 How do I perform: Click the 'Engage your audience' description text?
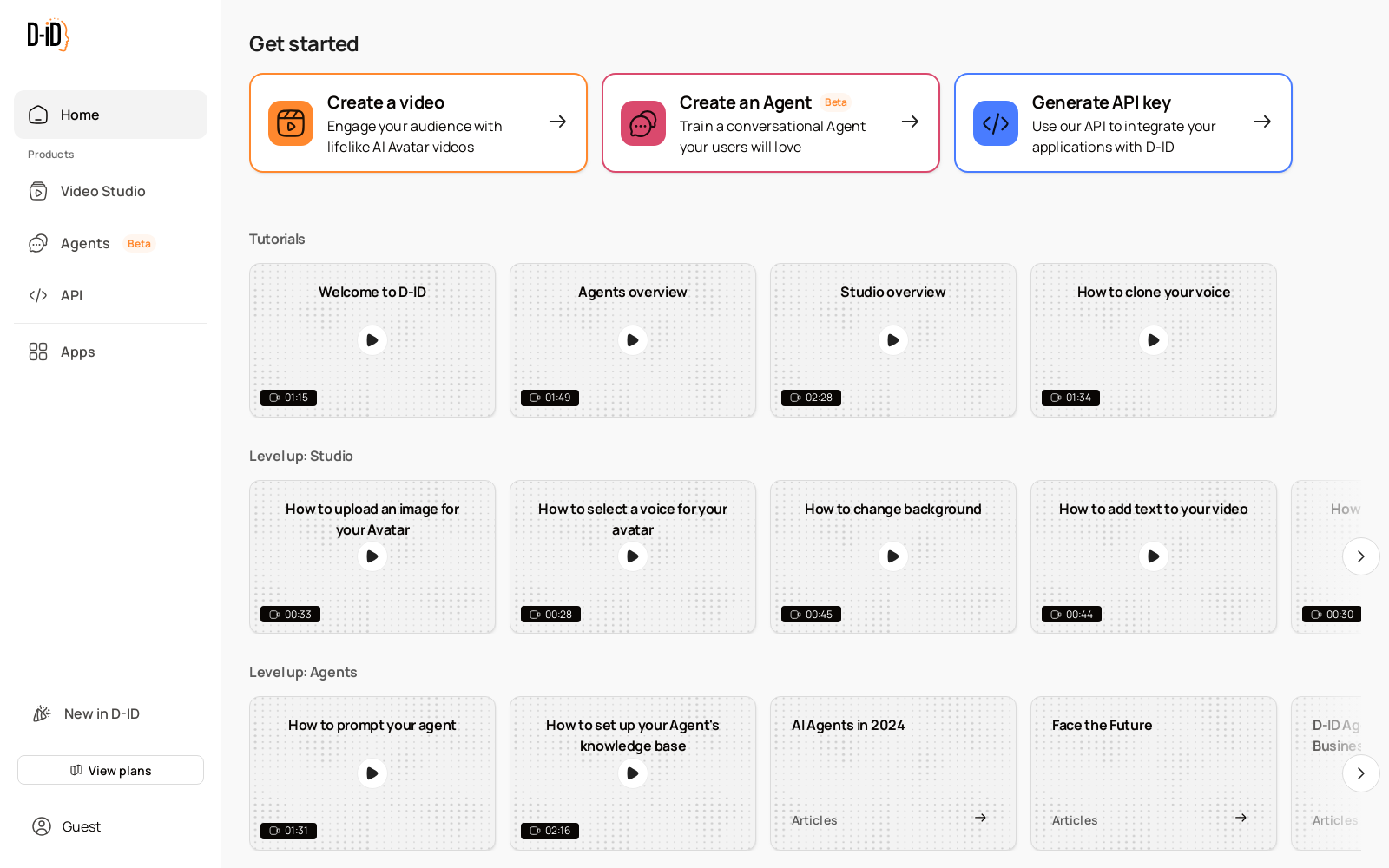click(415, 136)
